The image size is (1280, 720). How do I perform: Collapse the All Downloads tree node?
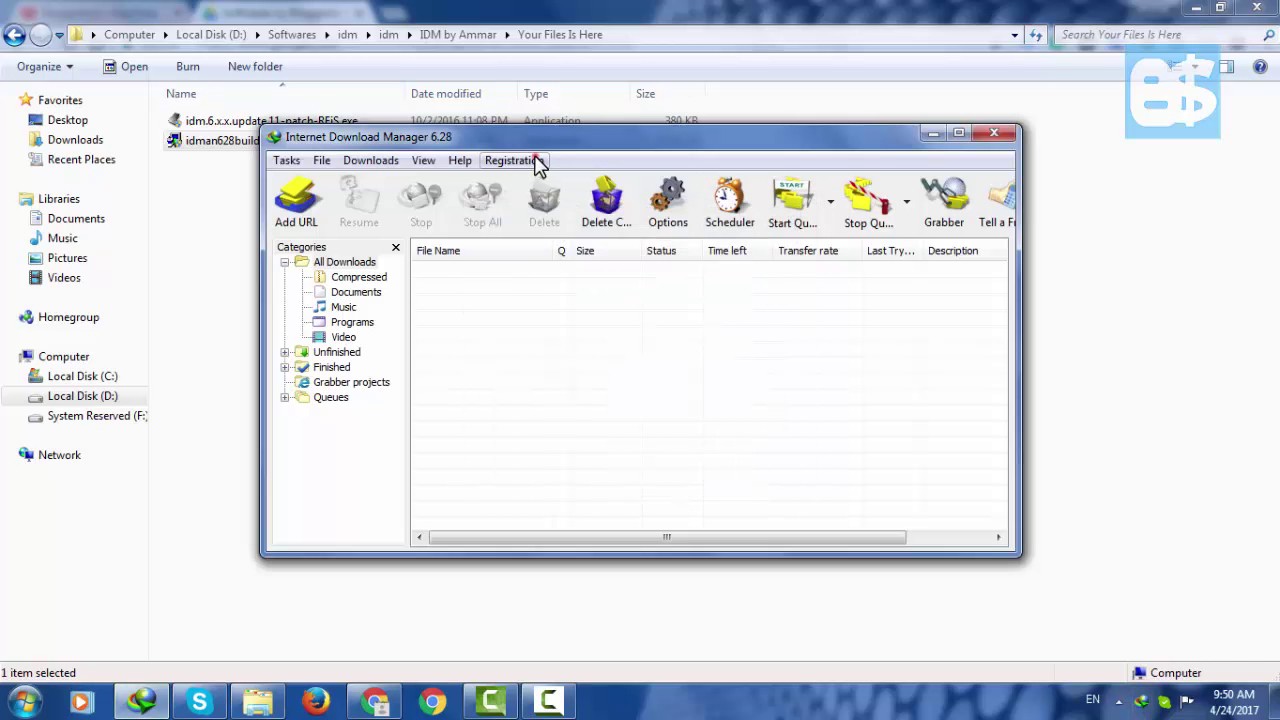click(x=285, y=262)
